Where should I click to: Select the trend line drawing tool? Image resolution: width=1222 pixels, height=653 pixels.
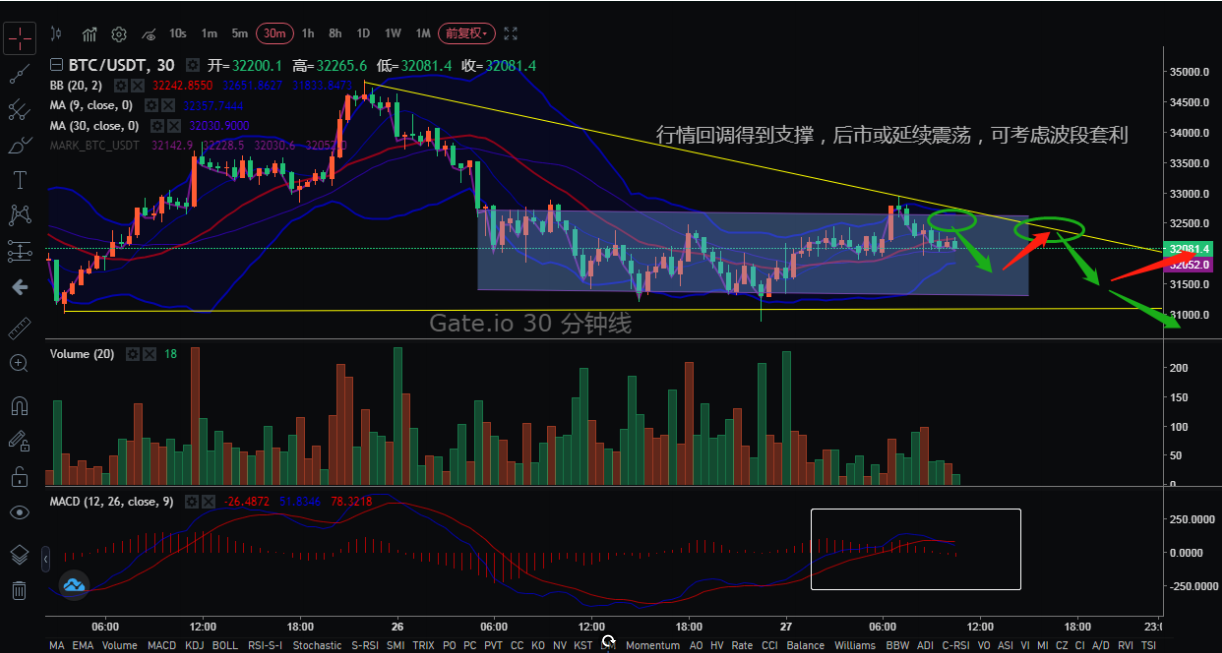(x=19, y=75)
